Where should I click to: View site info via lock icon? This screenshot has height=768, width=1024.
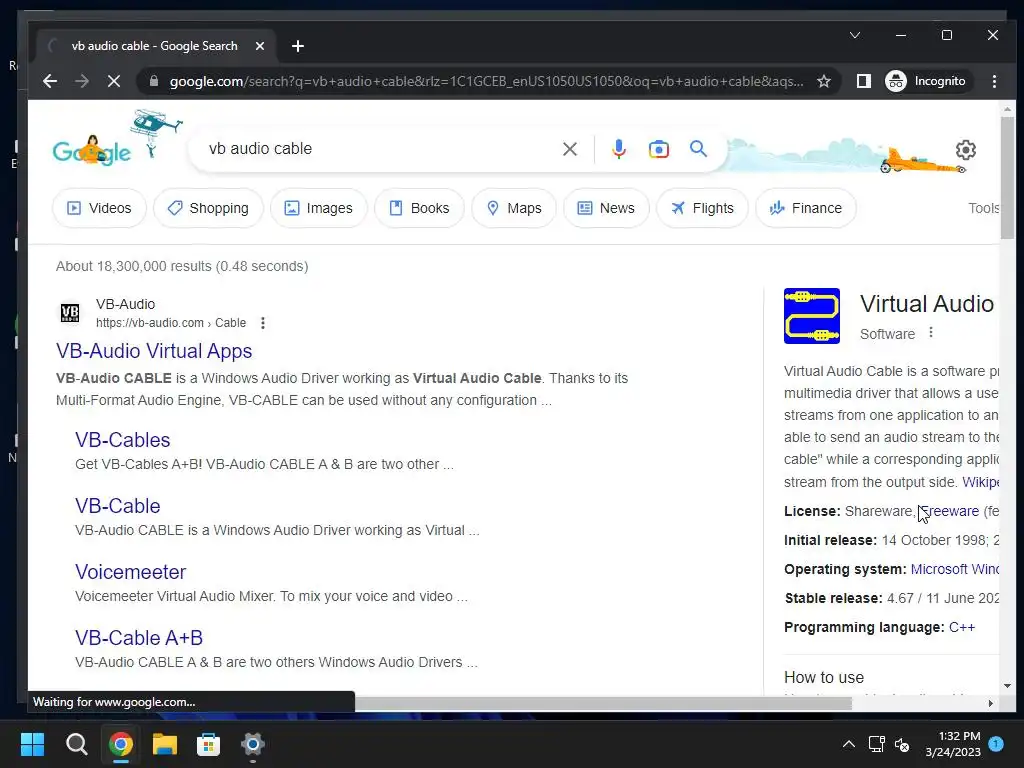[x=154, y=81]
